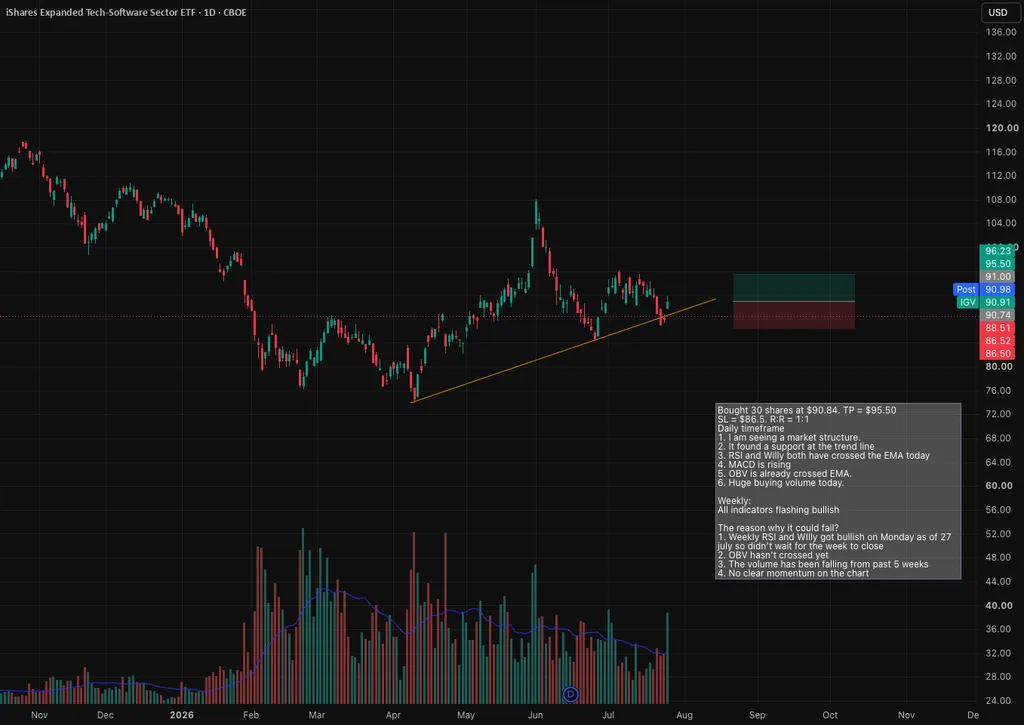The image size is (1024, 725).
Task: Click the 2026 label on time axis
Action: click(182, 715)
